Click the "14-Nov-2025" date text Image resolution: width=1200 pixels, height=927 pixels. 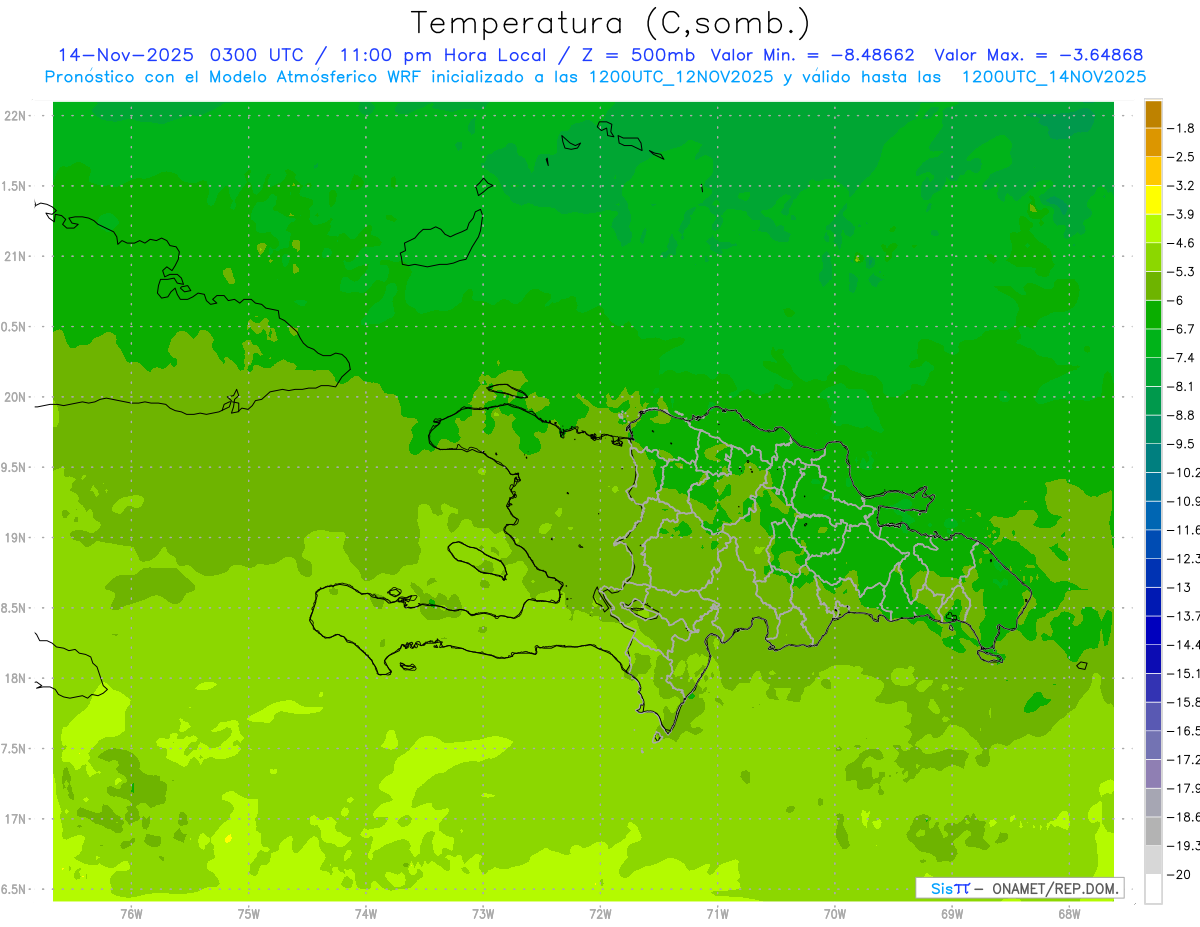(124, 55)
